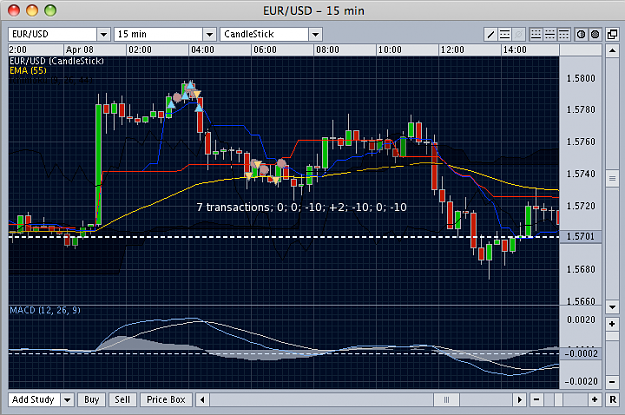Image resolution: width=625 pixels, height=415 pixels.
Task: Click the 1.5740 price axis label
Action: click(581, 173)
